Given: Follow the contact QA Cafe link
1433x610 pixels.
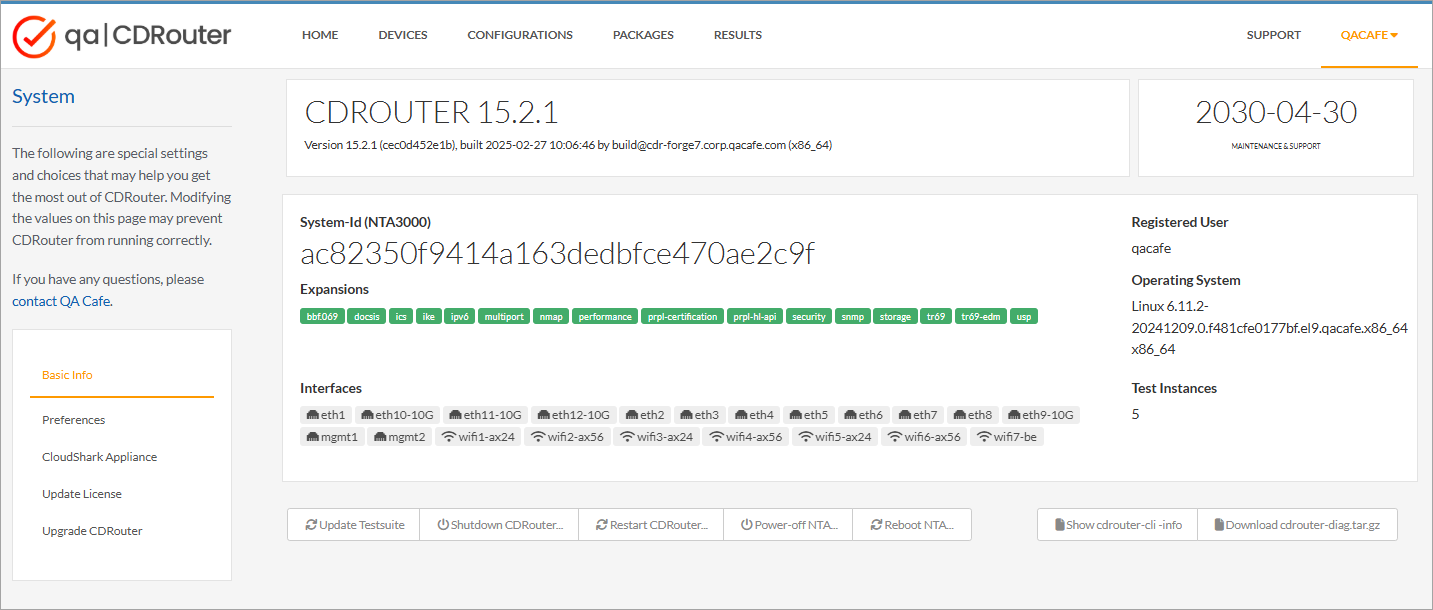Looking at the screenshot, I should (61, 301).
